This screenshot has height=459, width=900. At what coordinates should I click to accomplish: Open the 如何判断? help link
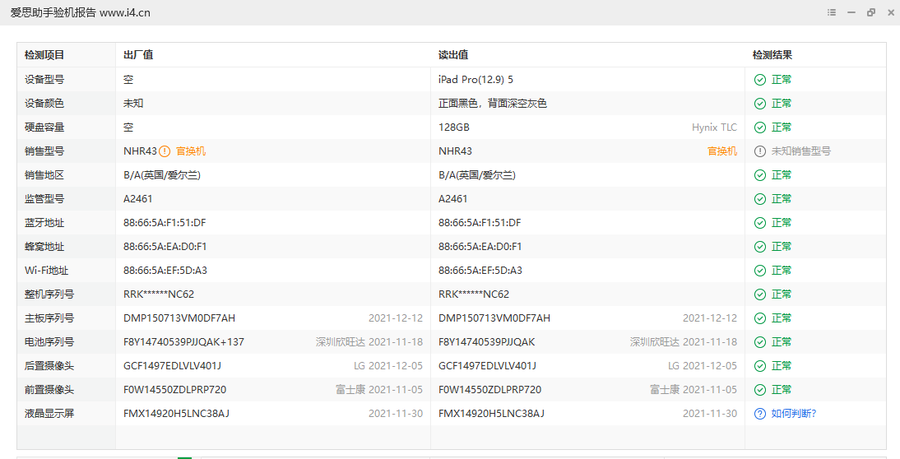pos(793,414)
